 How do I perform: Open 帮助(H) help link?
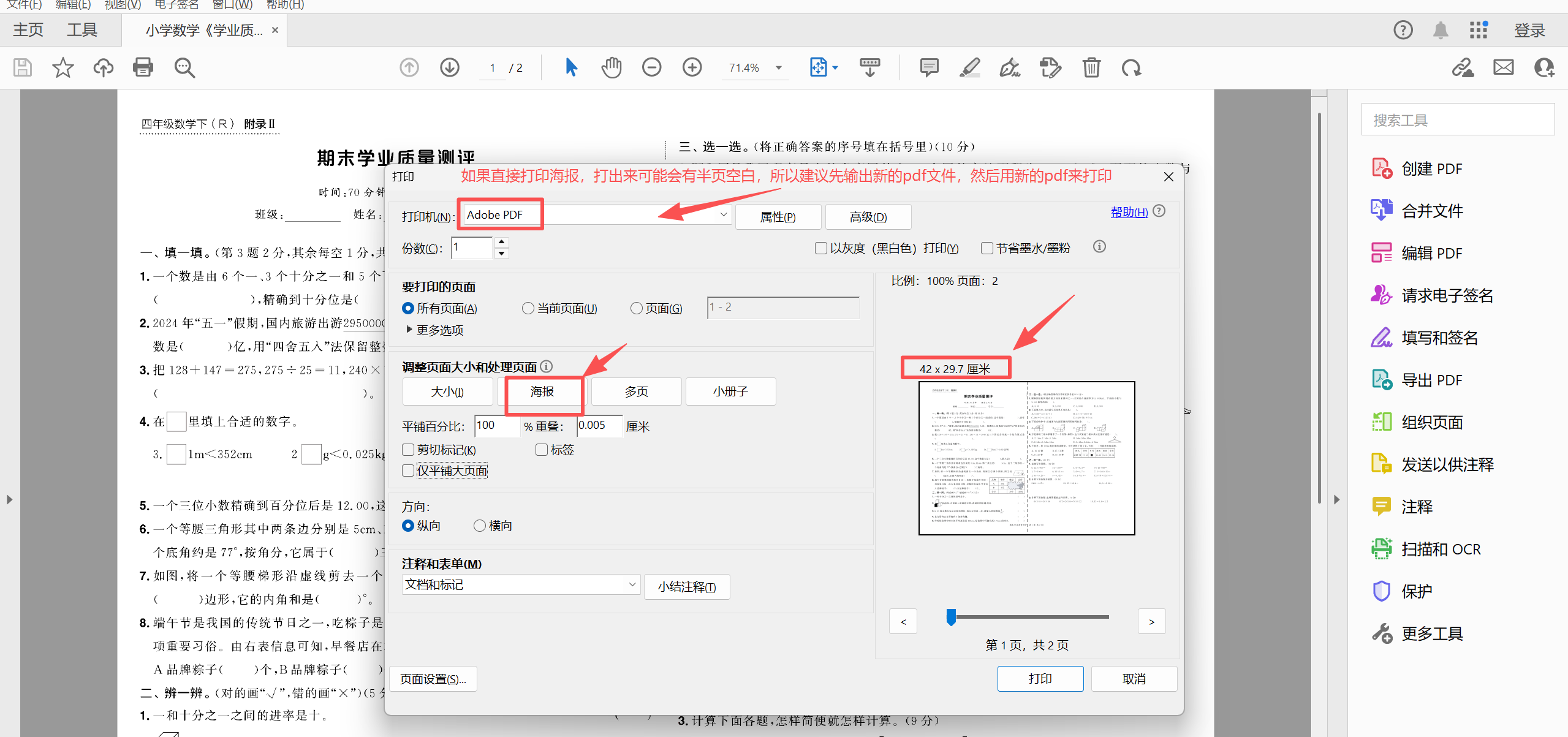pos(1129,212)
